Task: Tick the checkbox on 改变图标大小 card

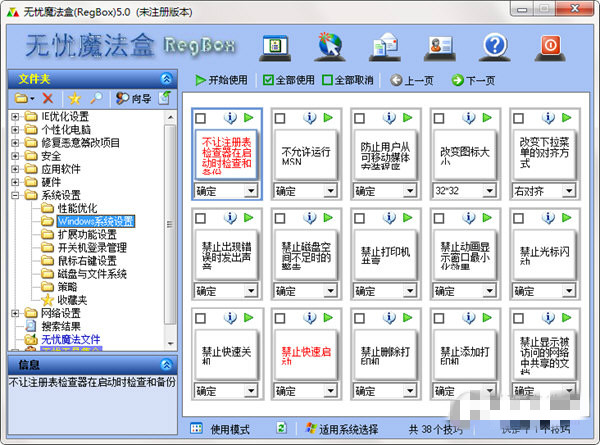Action: (439, 118)
